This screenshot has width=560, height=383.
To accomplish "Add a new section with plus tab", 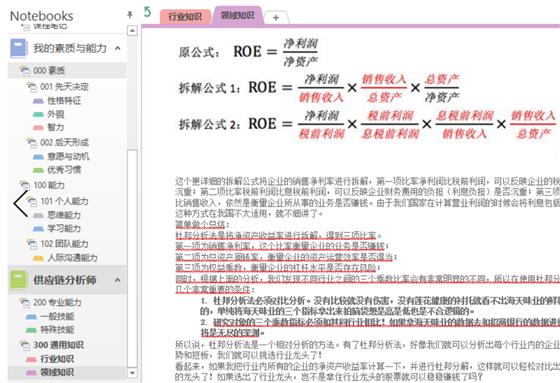I will point(276,18).
